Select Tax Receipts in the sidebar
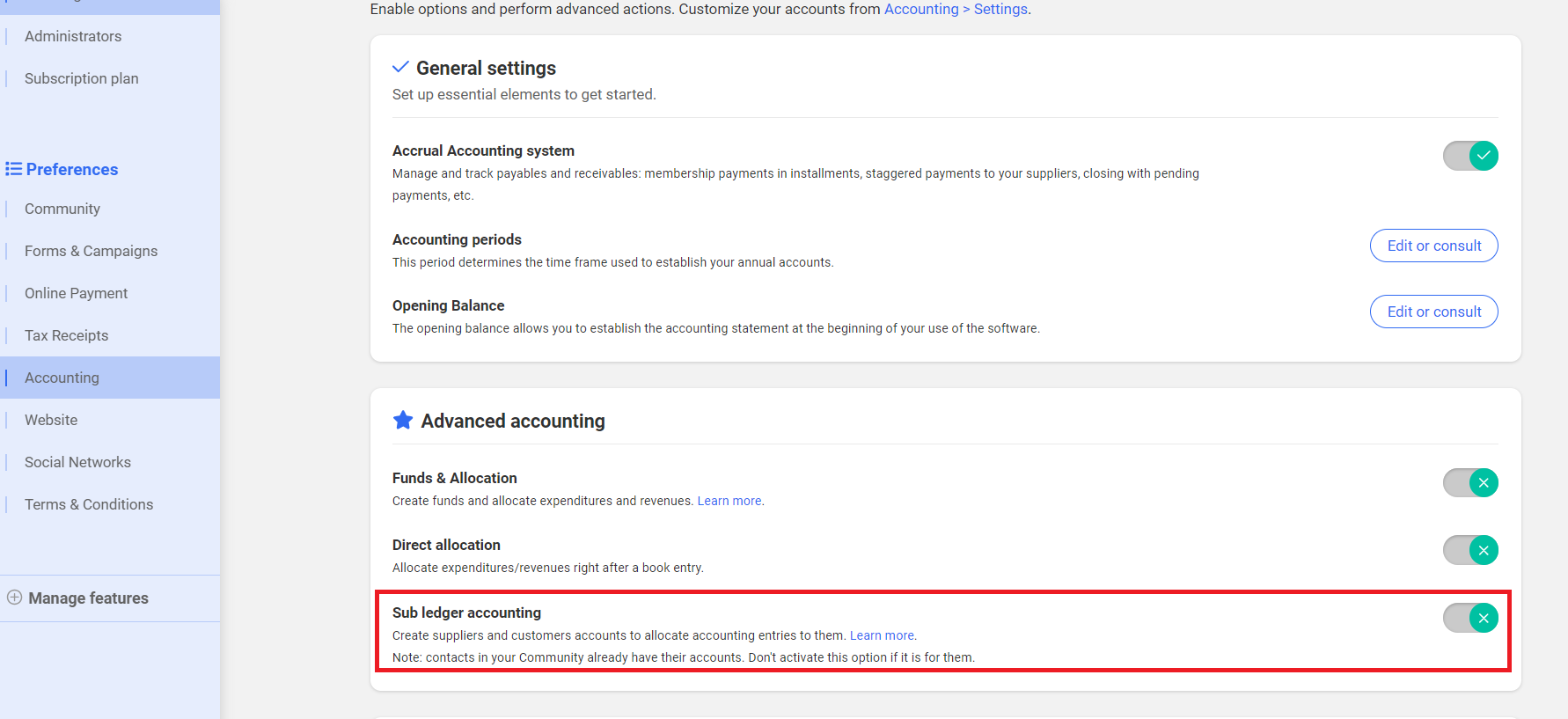 (66, 335)
